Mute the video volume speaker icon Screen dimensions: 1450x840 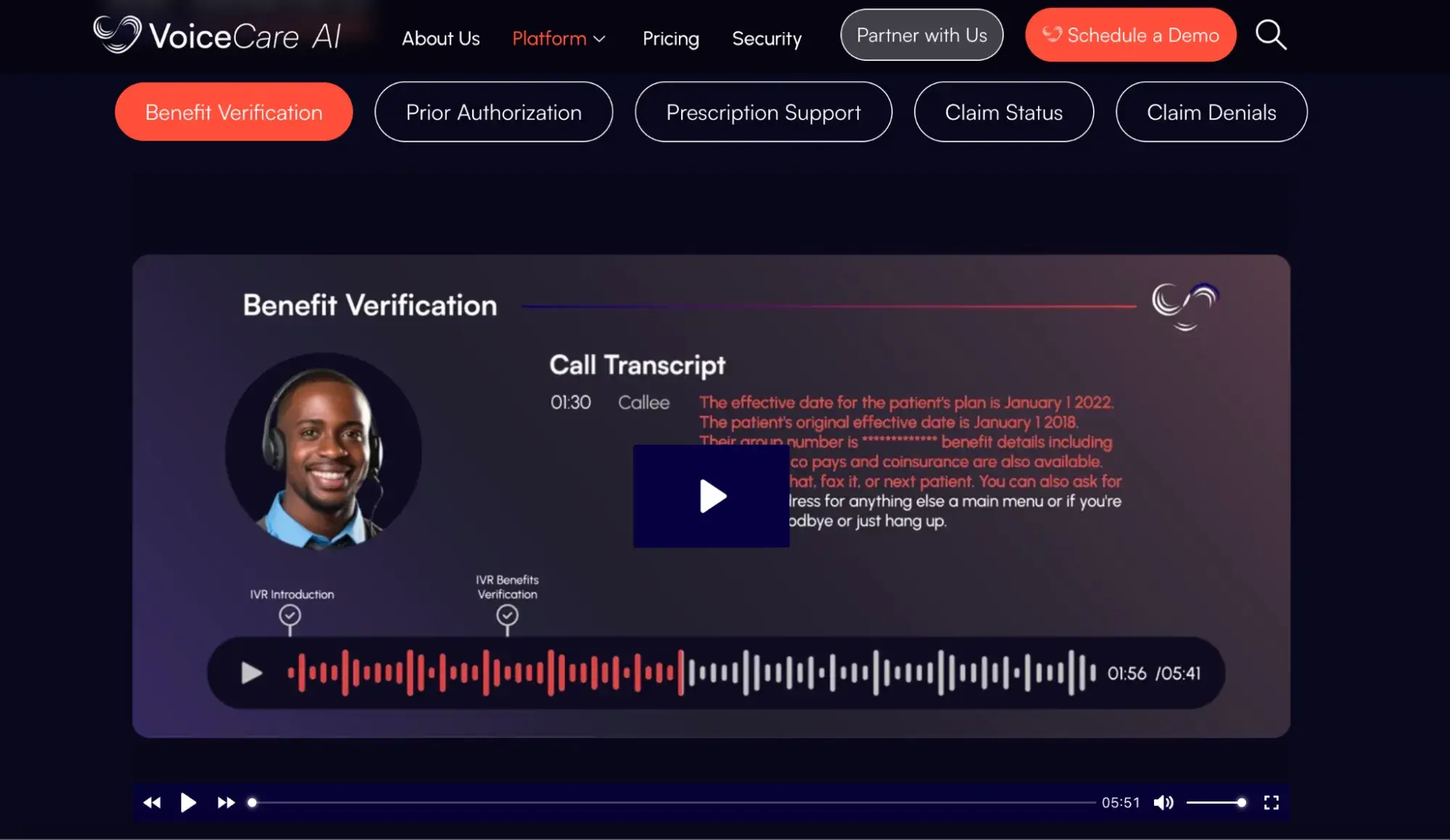pos(1163,802)
